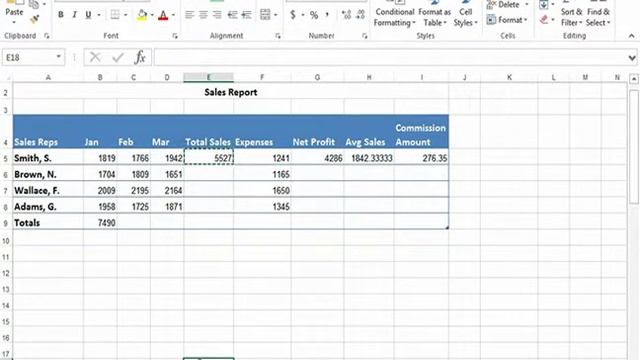Apply Comma Style format
Screen dimensions: 640x360
tap(327, 15)
